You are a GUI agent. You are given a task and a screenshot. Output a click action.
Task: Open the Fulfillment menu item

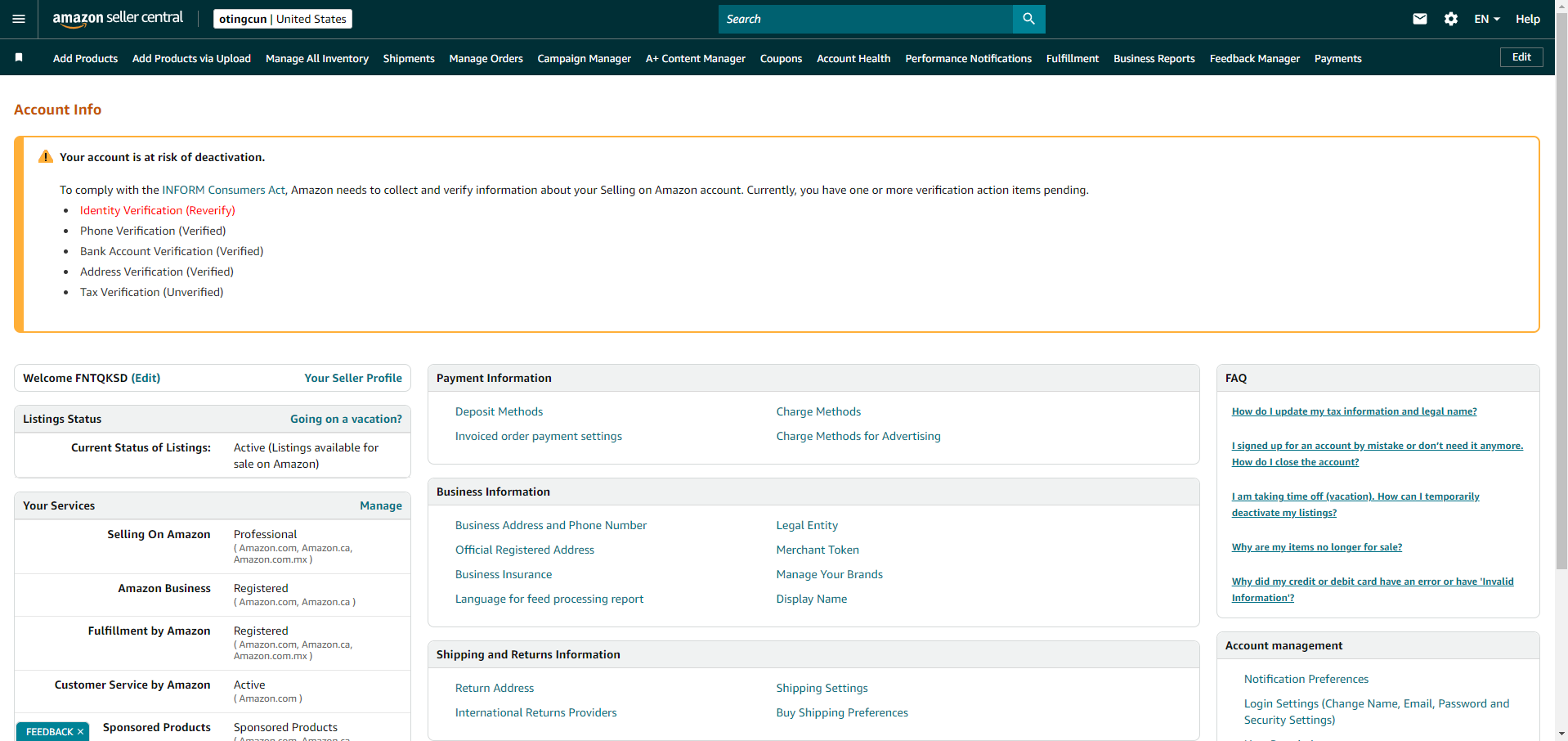[1073, 58]
